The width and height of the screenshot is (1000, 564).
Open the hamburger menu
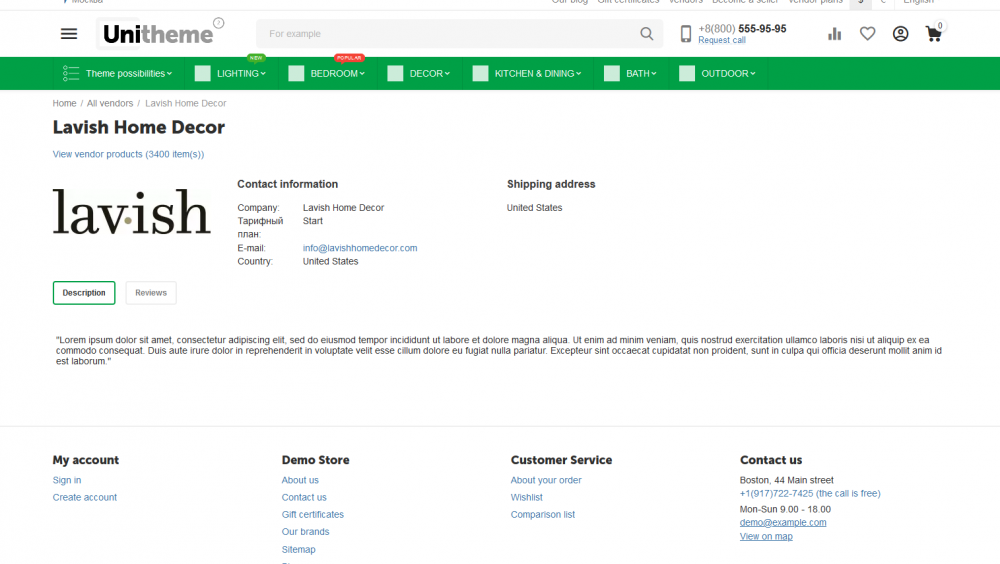[69, 34]
